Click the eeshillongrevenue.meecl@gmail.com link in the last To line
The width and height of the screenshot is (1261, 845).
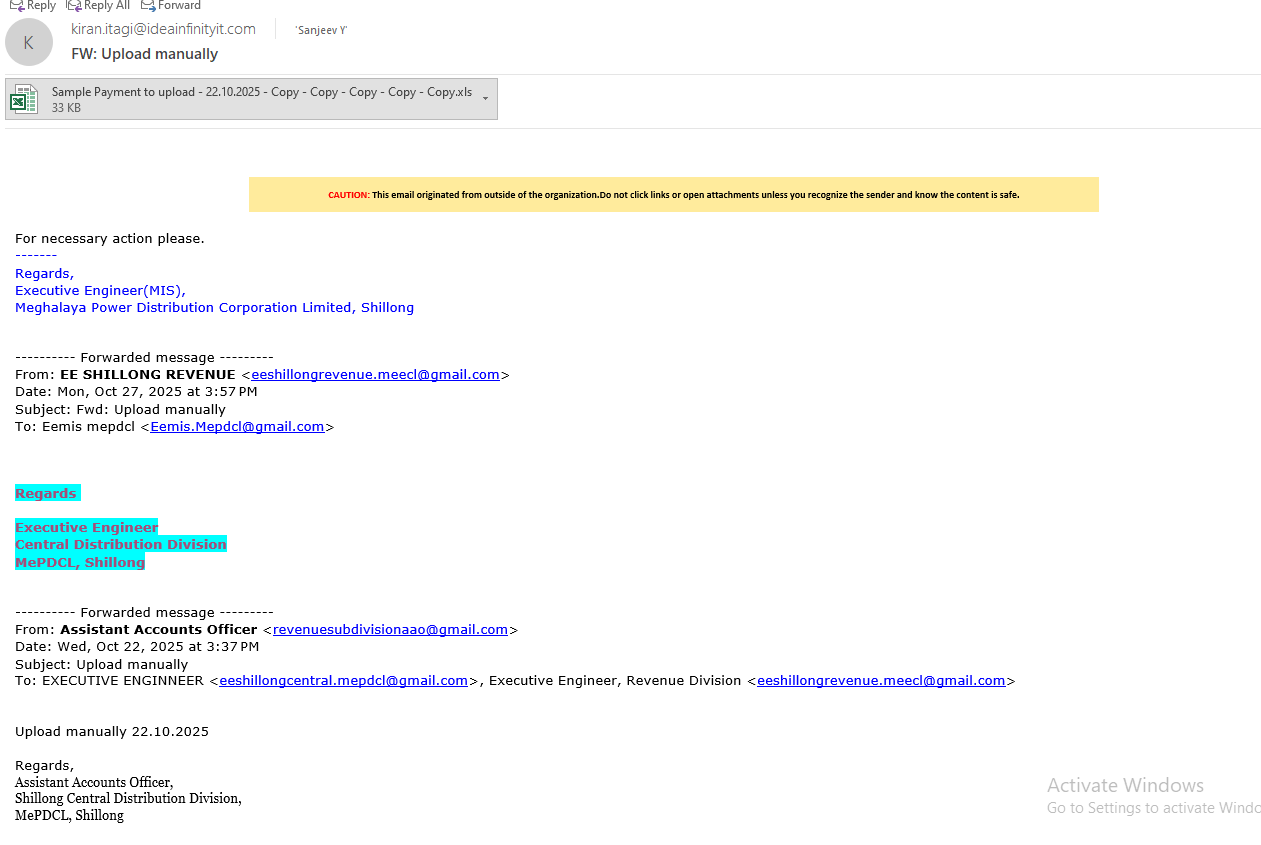(881, 680)
